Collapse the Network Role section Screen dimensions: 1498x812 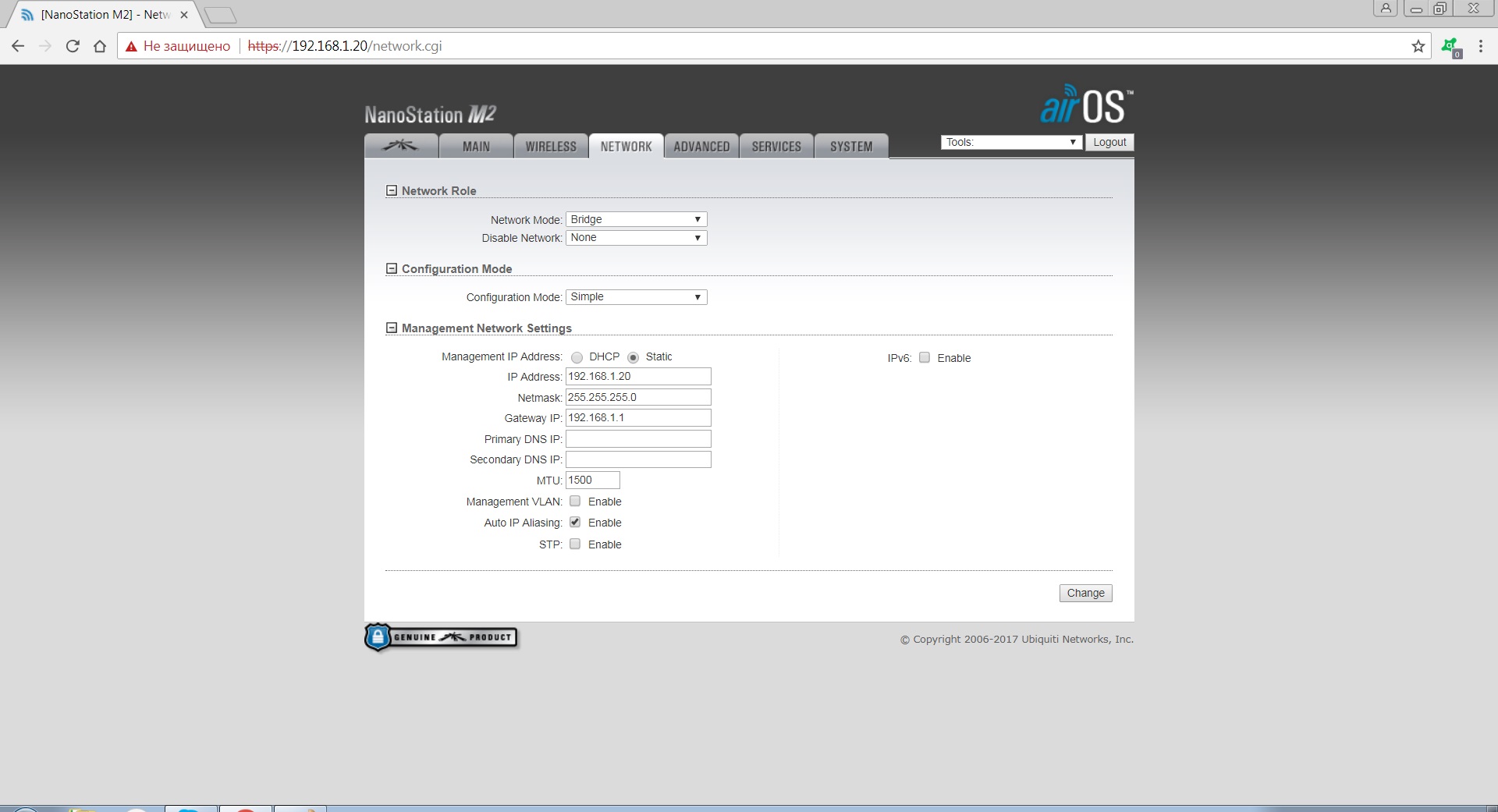point(392,190)
